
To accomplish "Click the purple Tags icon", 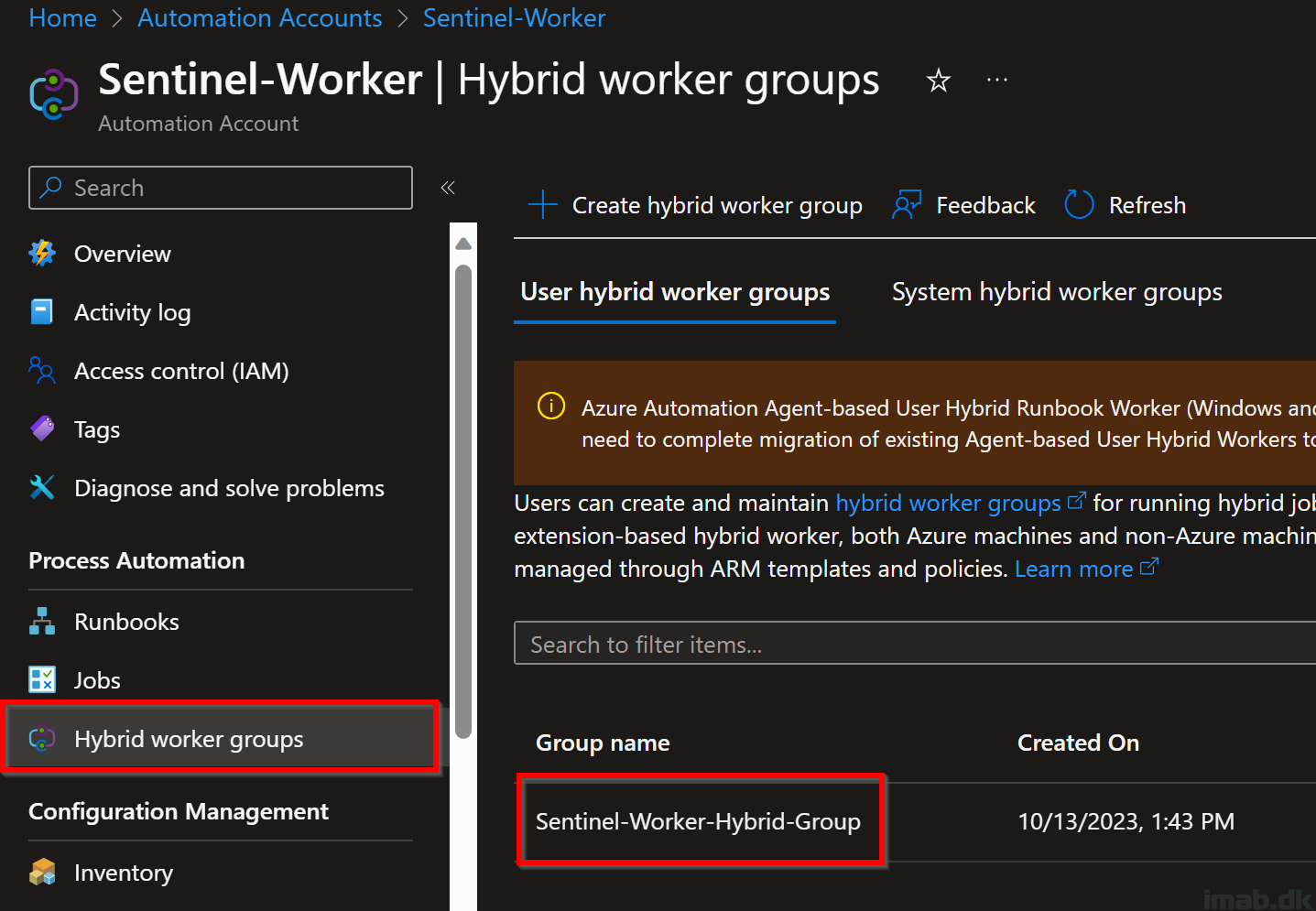I will [42, 429].
